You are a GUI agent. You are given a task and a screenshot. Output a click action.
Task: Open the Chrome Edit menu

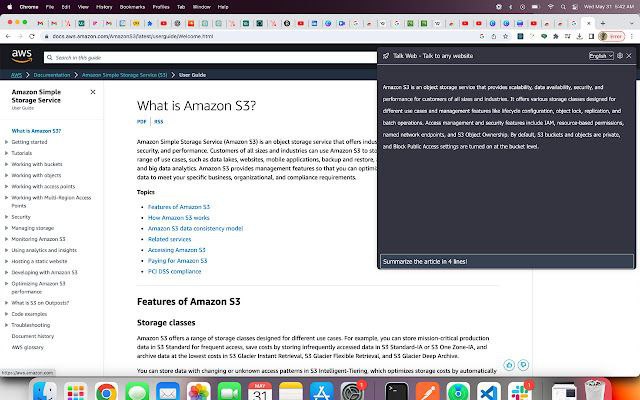click(66, 7)
